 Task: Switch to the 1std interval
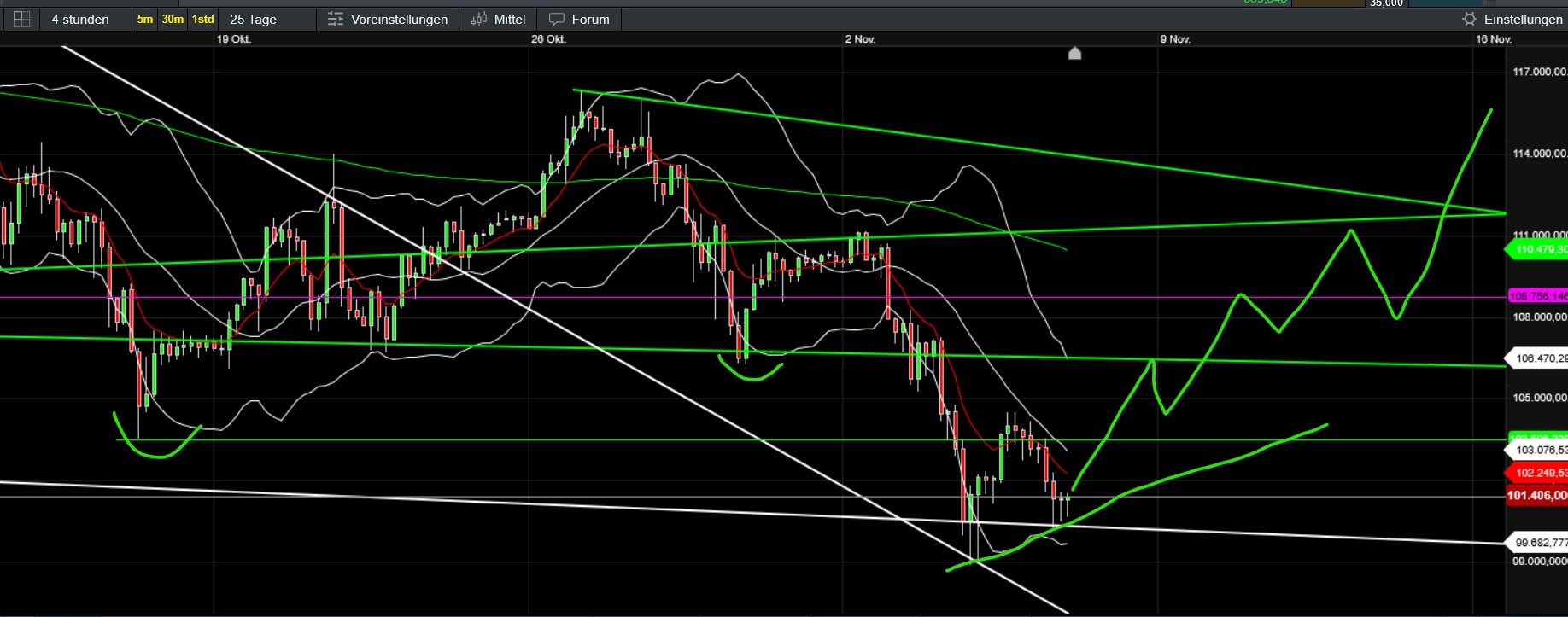click(x=202, y=19)
